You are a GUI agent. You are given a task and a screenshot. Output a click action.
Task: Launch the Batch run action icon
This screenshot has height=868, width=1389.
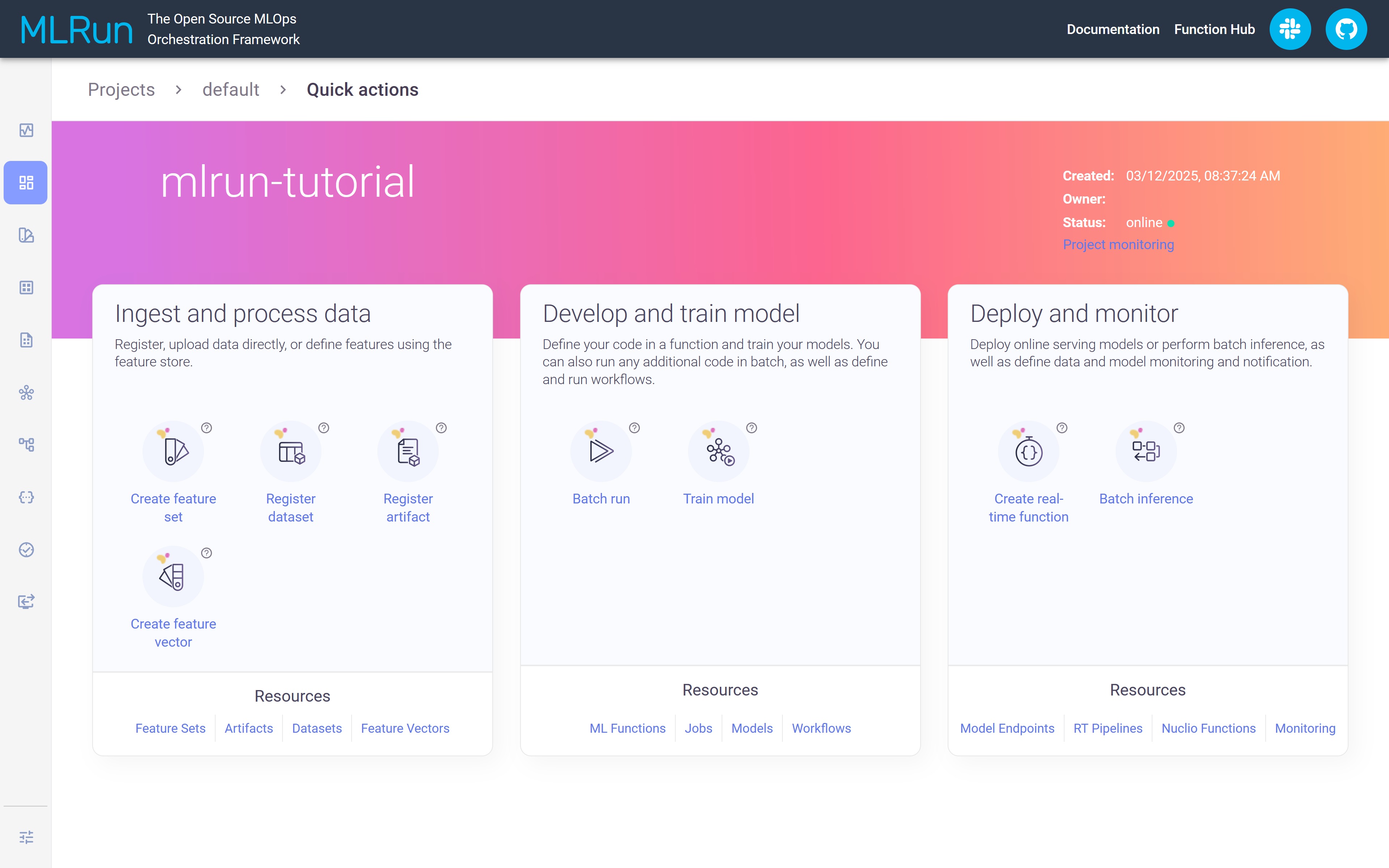(x=601, y=451)
